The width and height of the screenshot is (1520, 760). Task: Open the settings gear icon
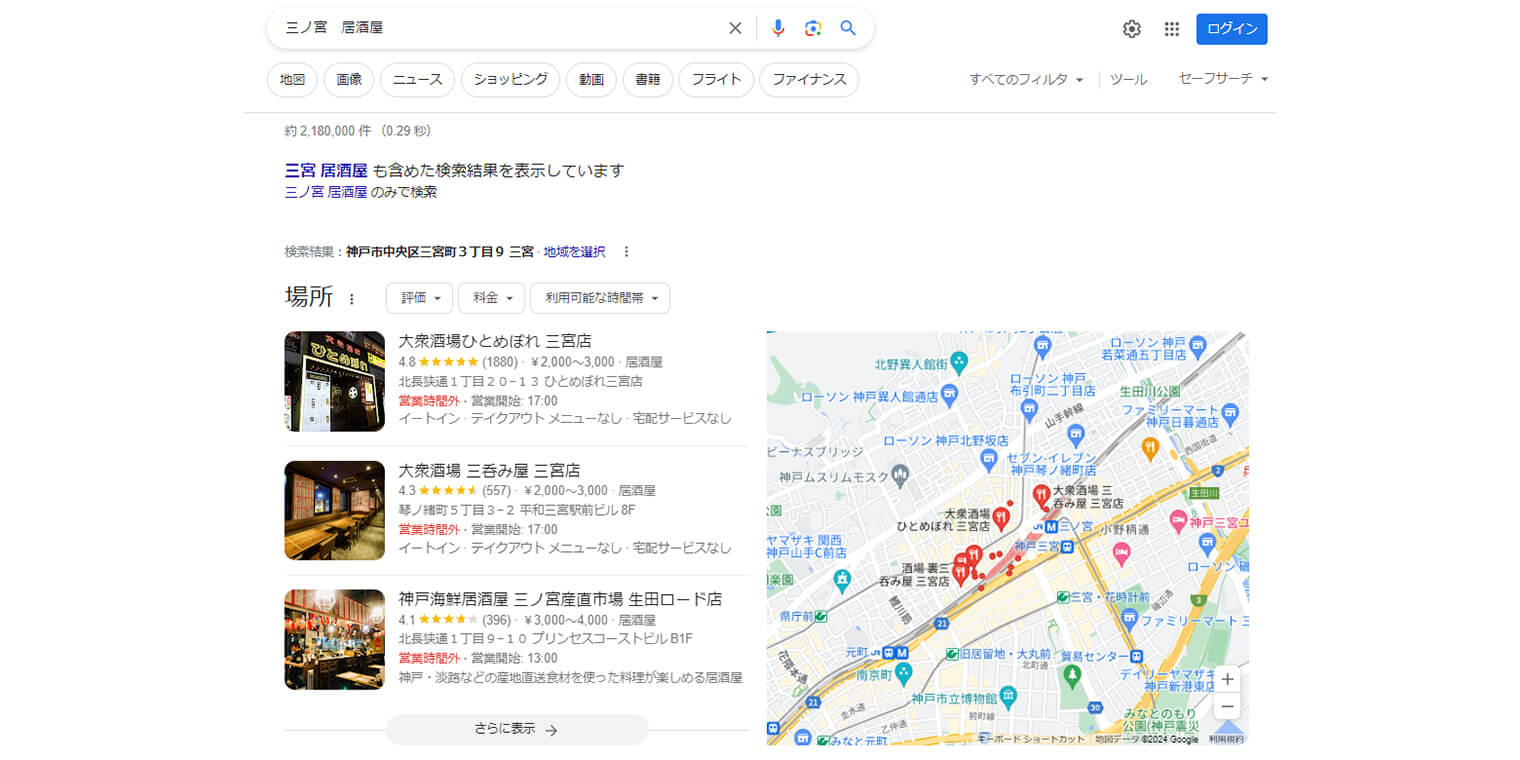tap(1131, 29)
